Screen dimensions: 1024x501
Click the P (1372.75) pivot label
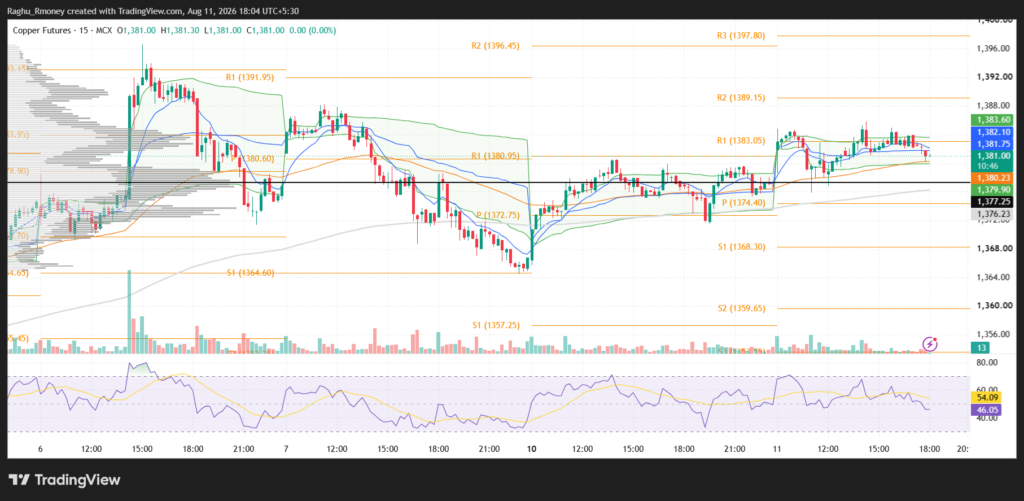point(498,214)
